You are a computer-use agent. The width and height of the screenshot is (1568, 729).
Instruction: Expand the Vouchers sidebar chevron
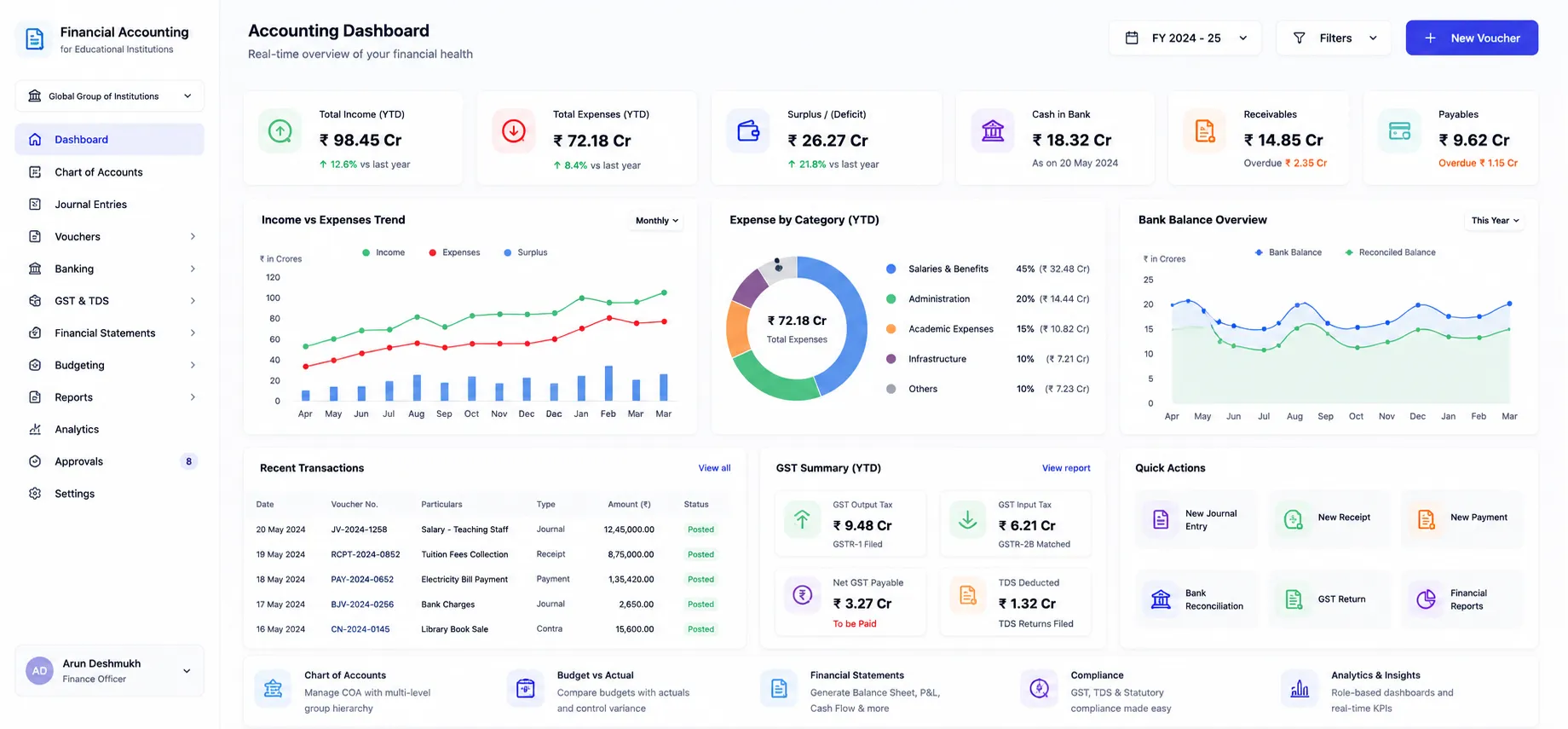193,237
